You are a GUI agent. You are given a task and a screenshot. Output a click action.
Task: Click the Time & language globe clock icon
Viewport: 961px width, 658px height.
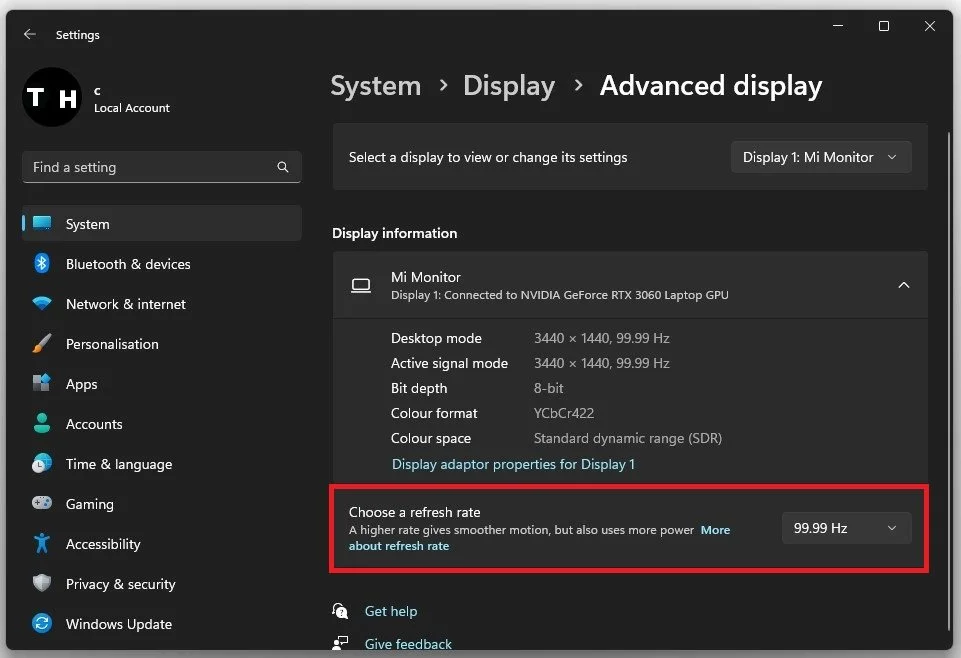42,463
